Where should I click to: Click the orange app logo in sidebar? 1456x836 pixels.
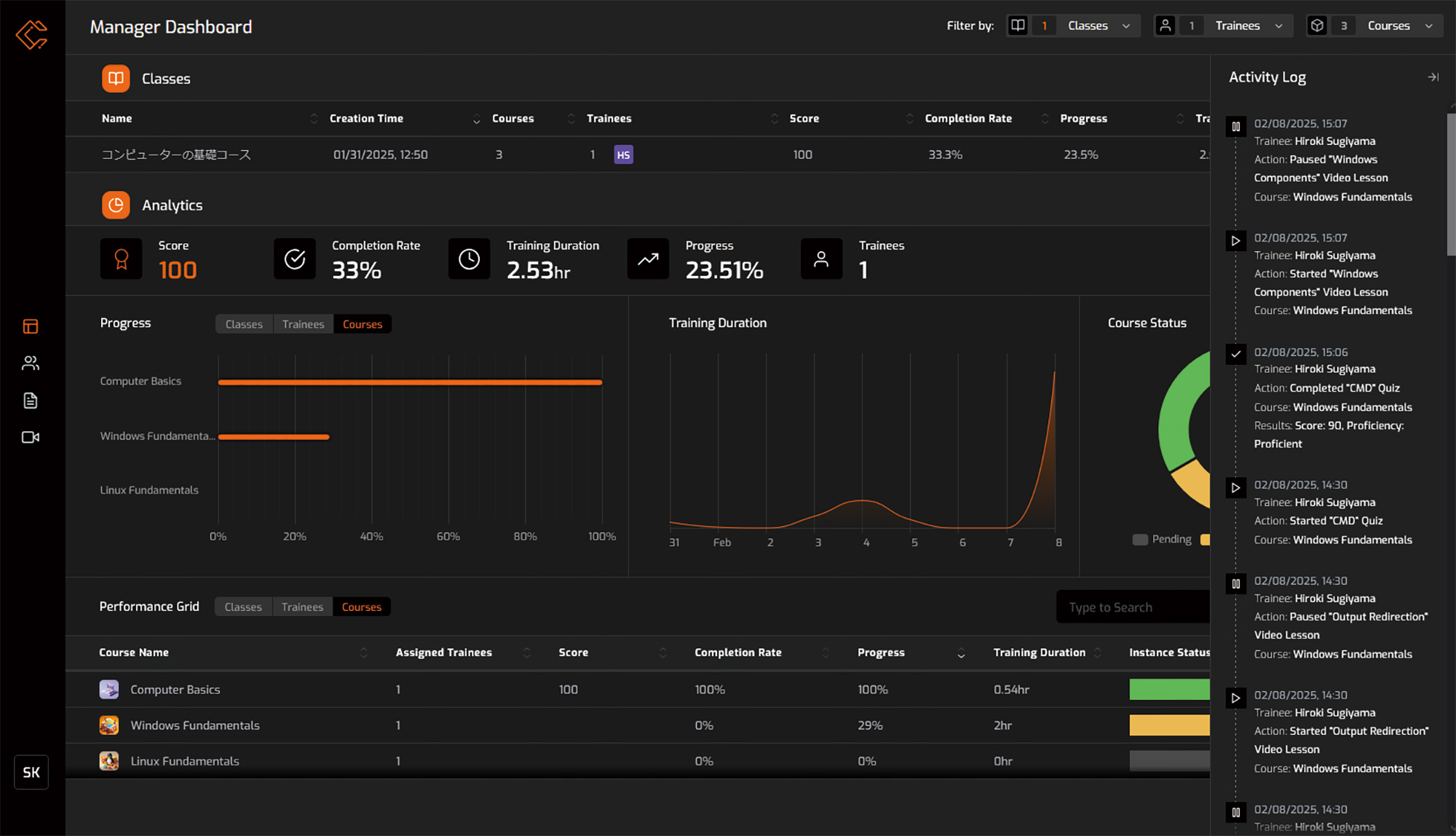31,34
